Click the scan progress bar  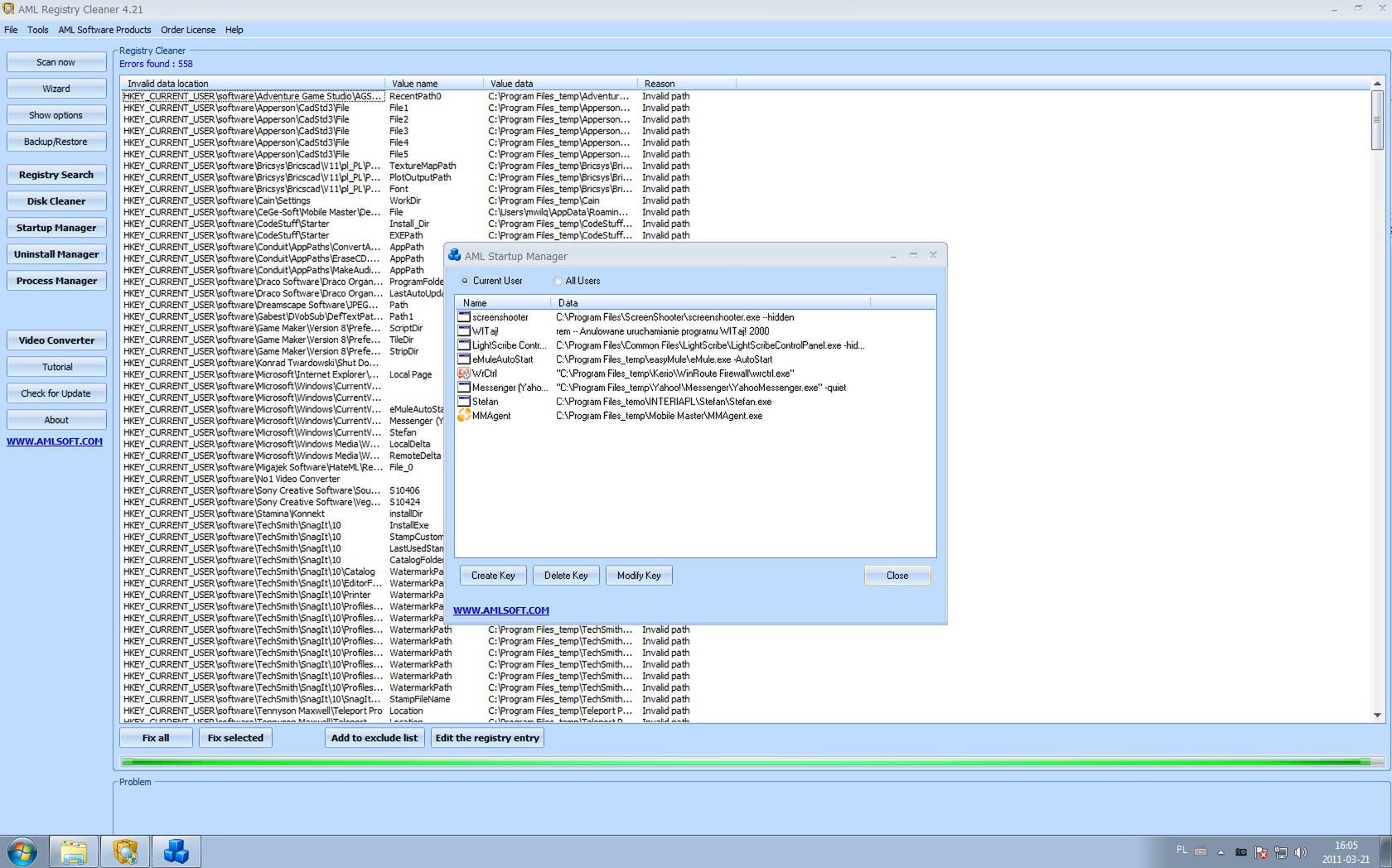click(x=752, y=761)
